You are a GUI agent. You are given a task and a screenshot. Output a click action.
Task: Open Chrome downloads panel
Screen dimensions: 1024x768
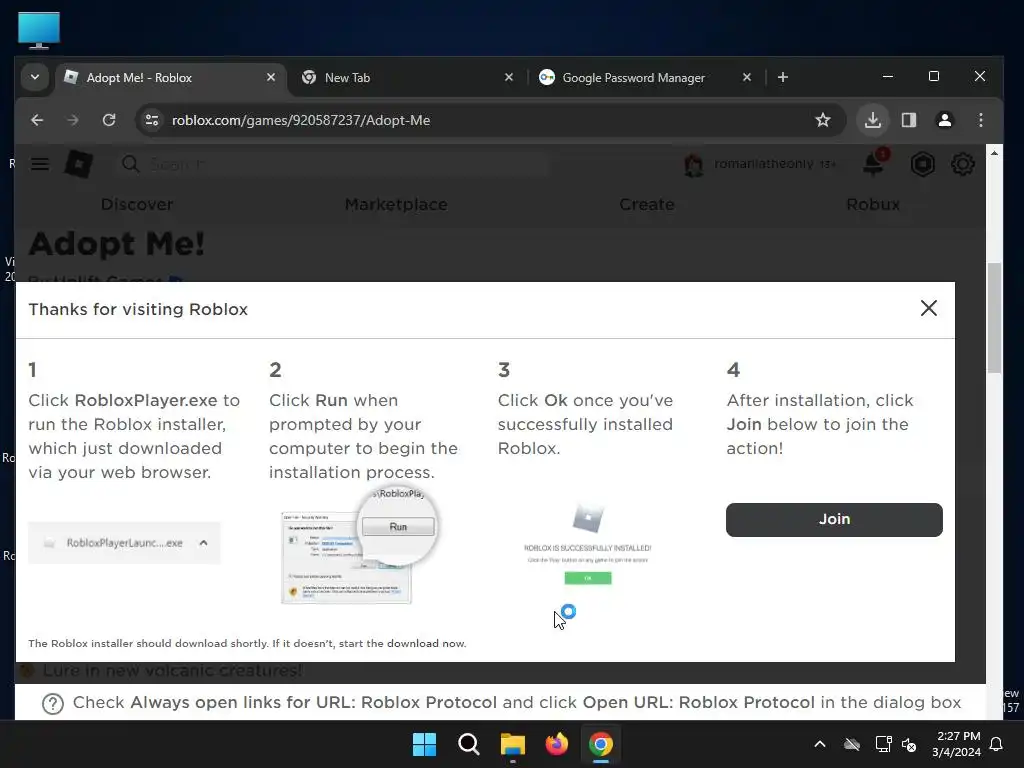coord(873,120)
